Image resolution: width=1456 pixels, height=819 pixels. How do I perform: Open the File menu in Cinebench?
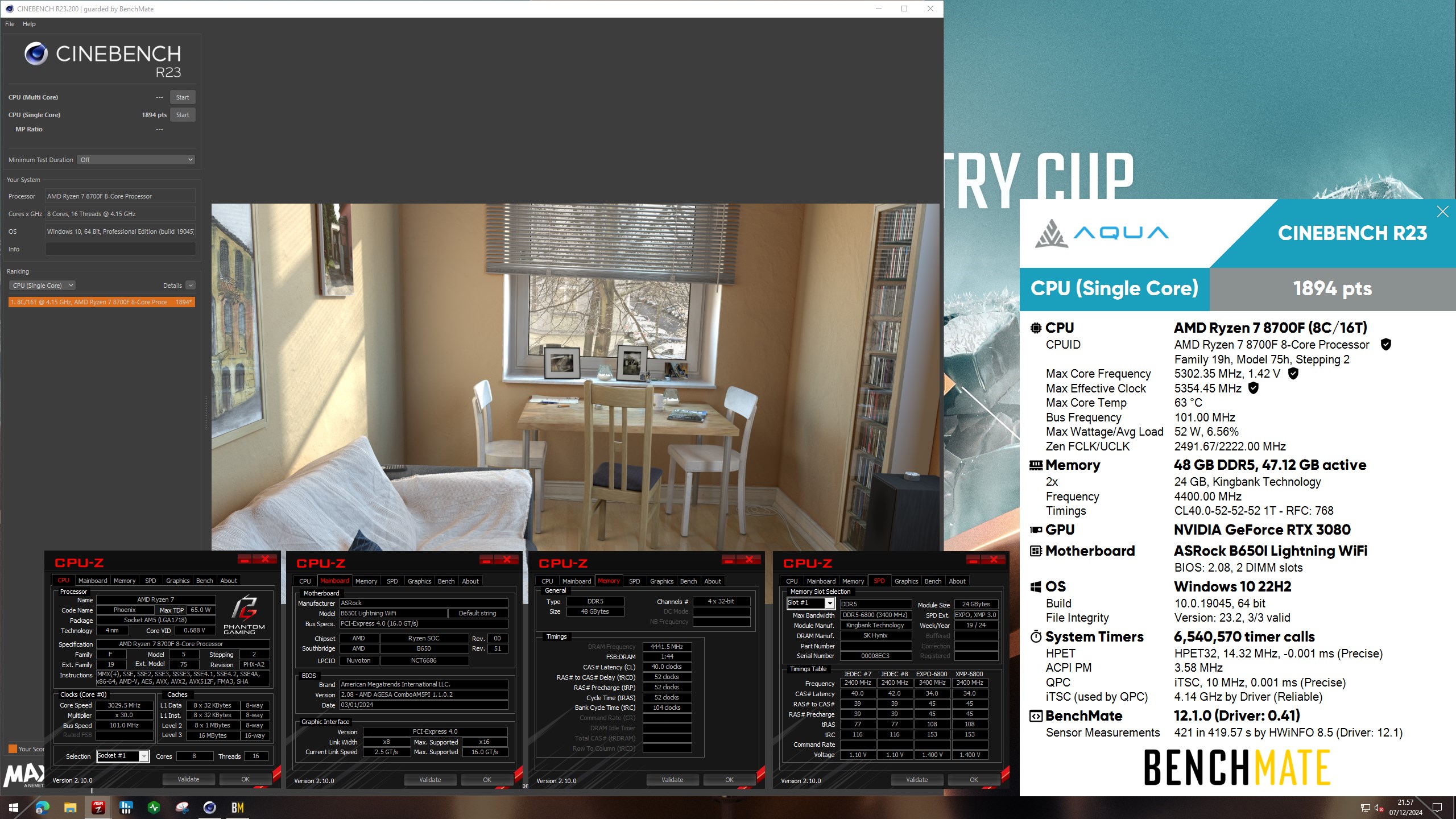pos(10,24)
